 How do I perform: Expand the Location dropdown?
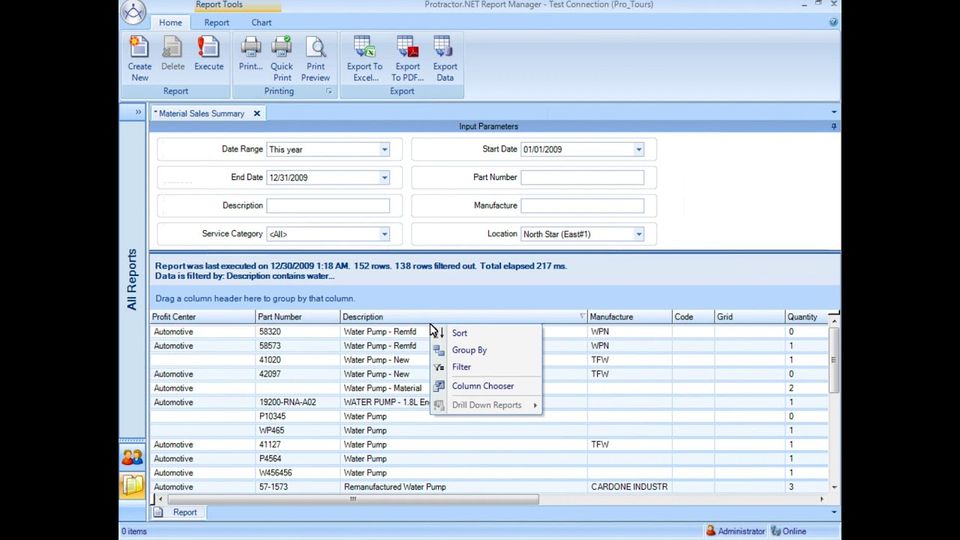point(639,234)
